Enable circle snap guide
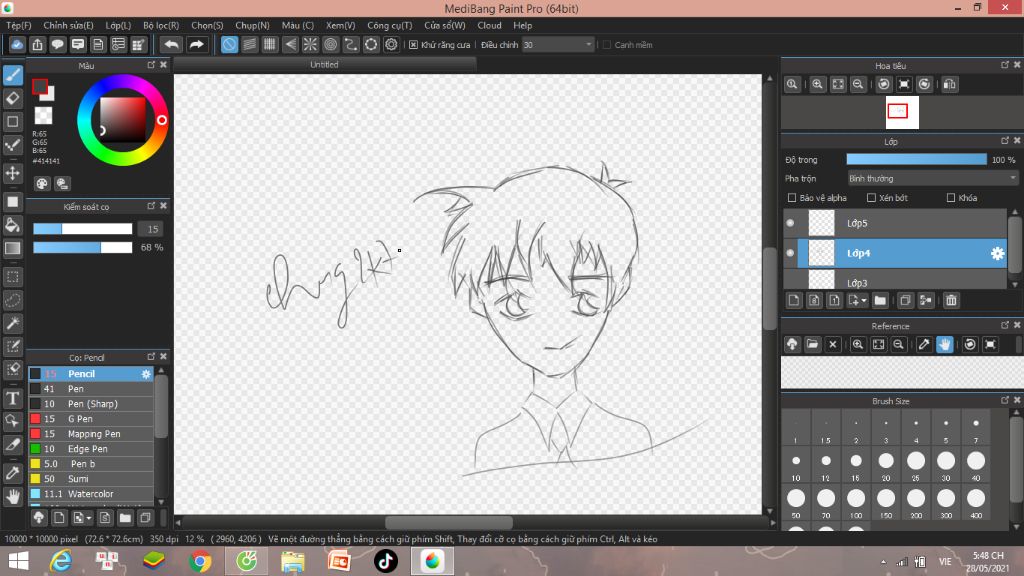The height and width of the screenshot is (576, 1024). [330, 44]
